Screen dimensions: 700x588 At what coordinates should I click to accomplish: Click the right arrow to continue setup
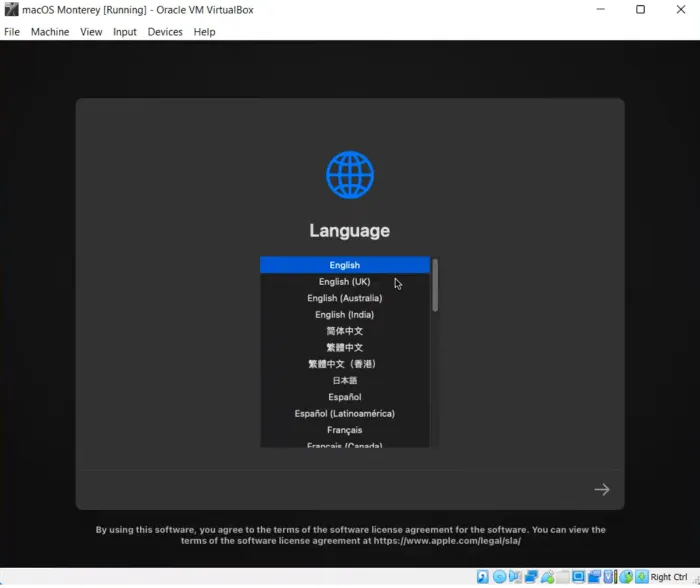(601, 489)
